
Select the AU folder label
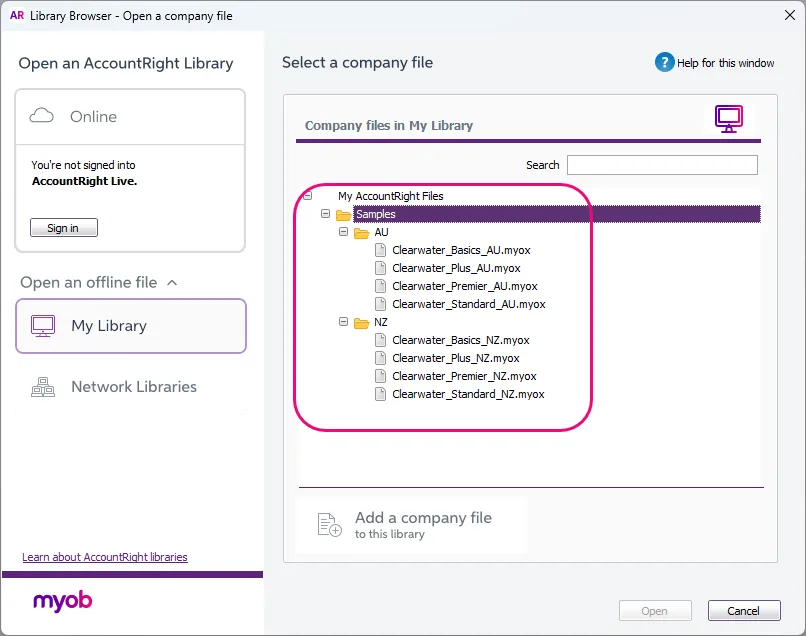point(381,232)
